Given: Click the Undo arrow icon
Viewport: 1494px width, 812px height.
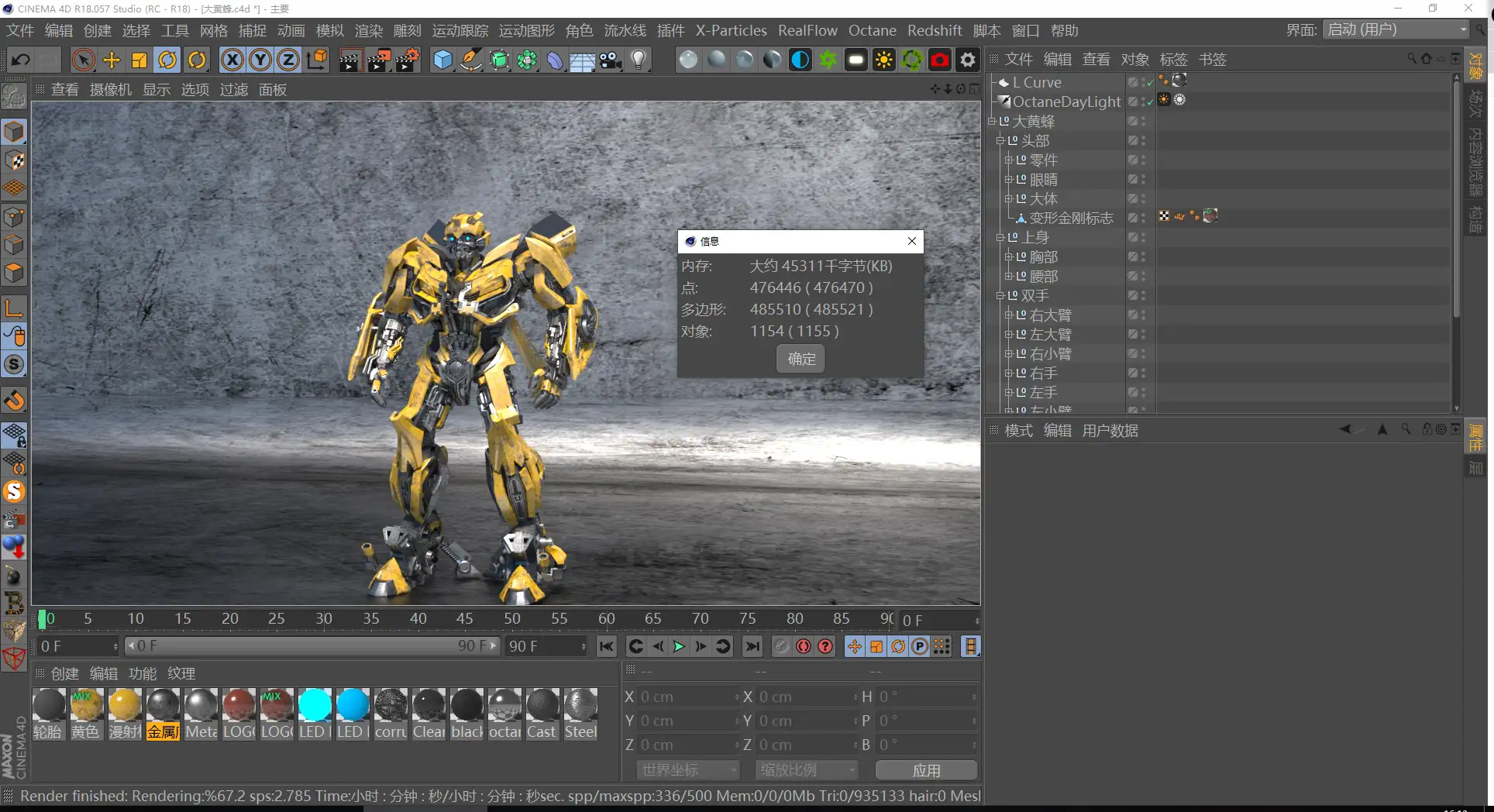Looking at the screenshot, I should (x=20, y=60).
